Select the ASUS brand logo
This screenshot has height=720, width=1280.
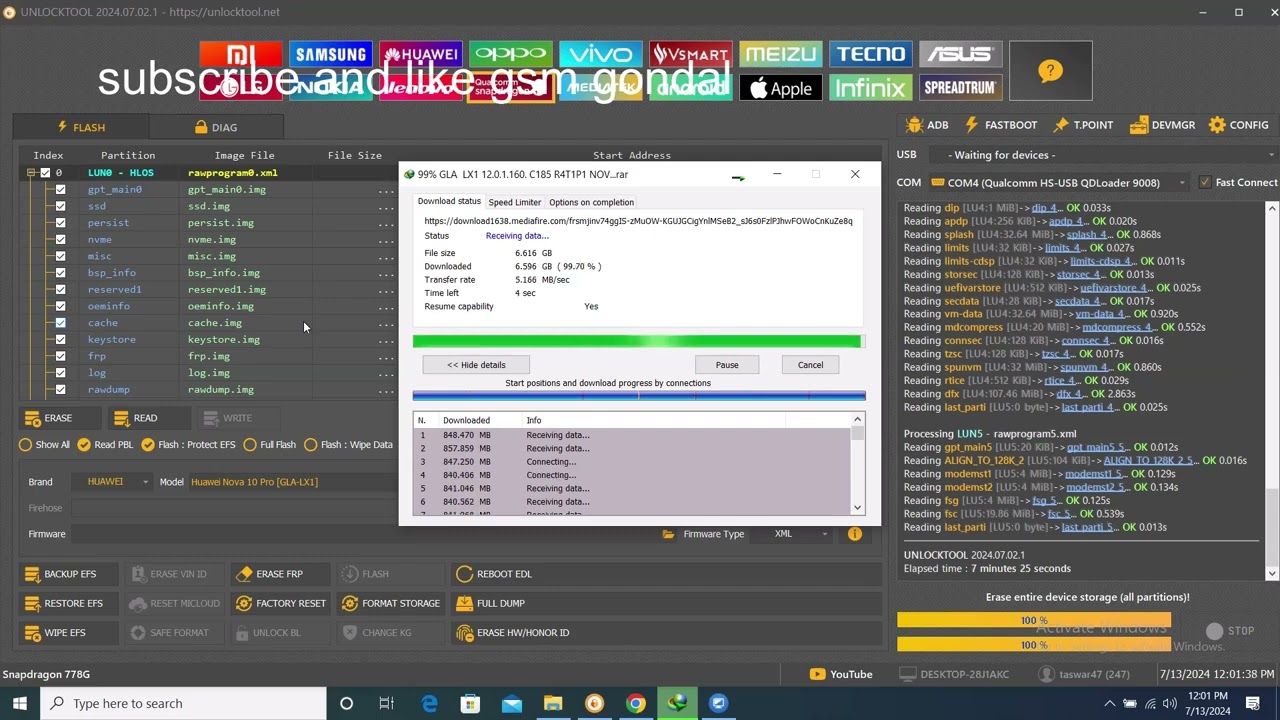(x=960, y=54)
